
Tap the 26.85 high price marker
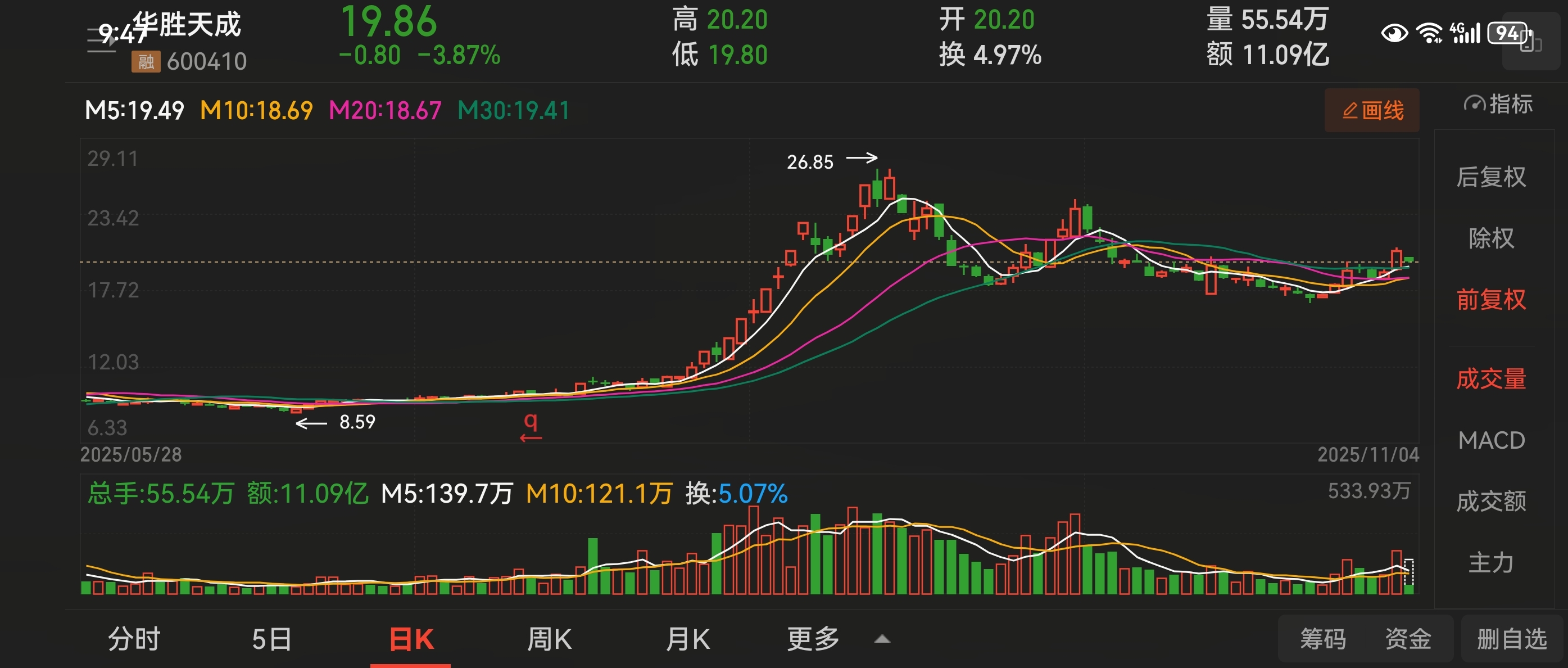coord(809,162)
